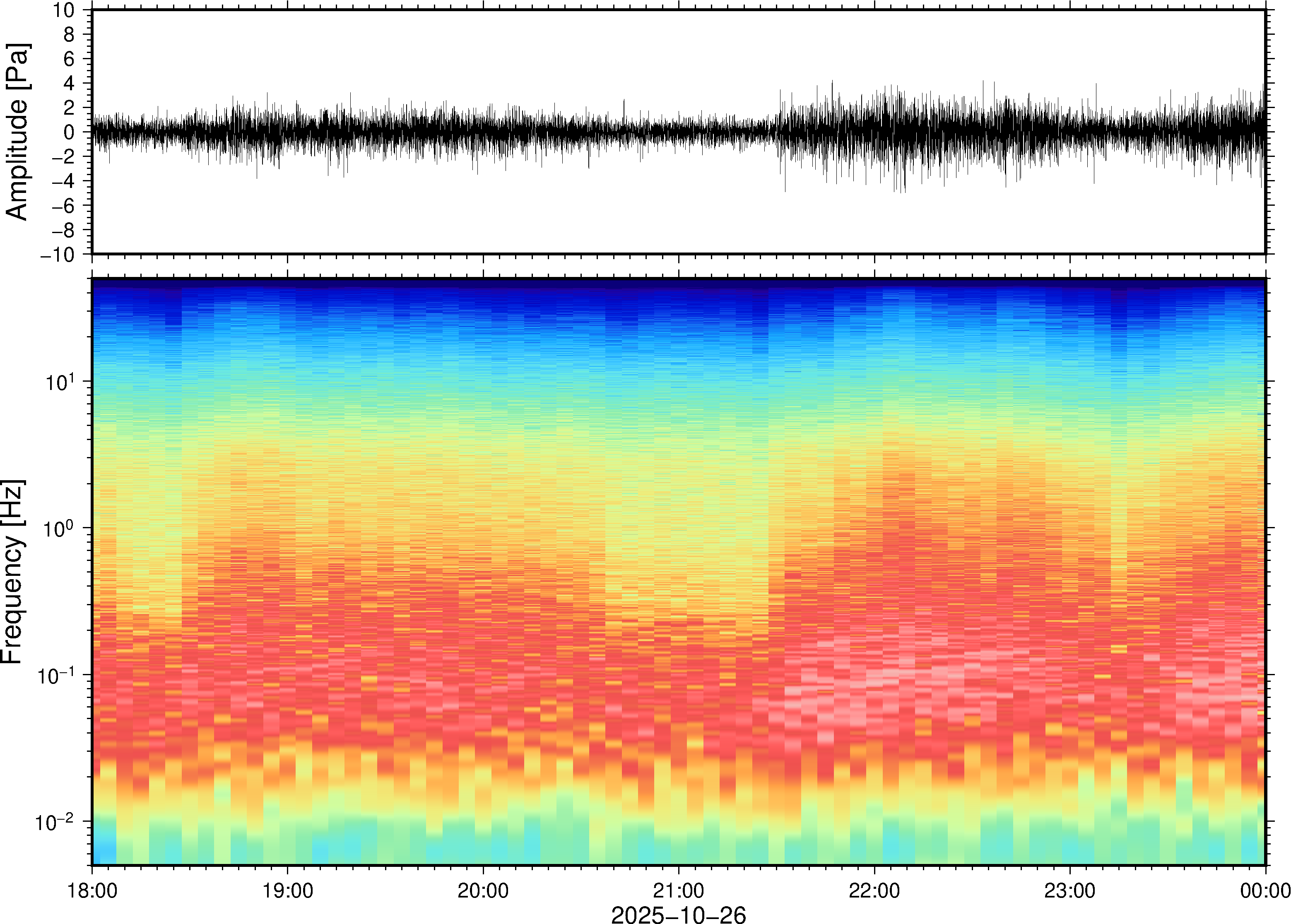Click the 18:00 start time label
The image size is (1291, 924).
click(x=92, y=890)
